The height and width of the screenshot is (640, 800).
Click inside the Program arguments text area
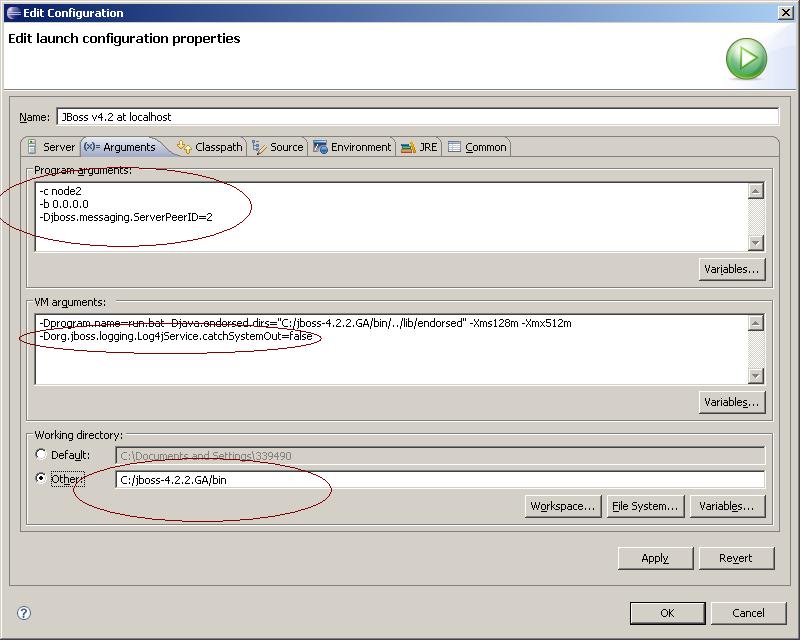click(x=391, y=216)
